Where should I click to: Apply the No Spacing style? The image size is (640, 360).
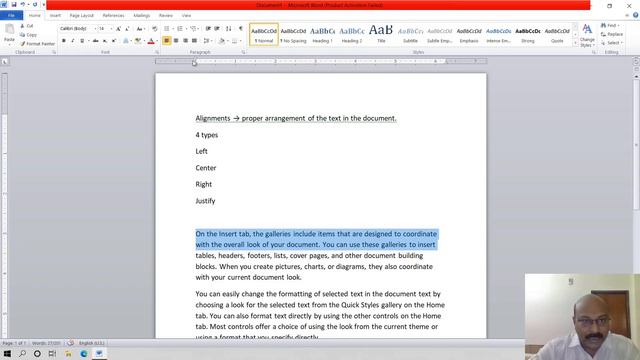pyautogui.click(x=293, y=35)
